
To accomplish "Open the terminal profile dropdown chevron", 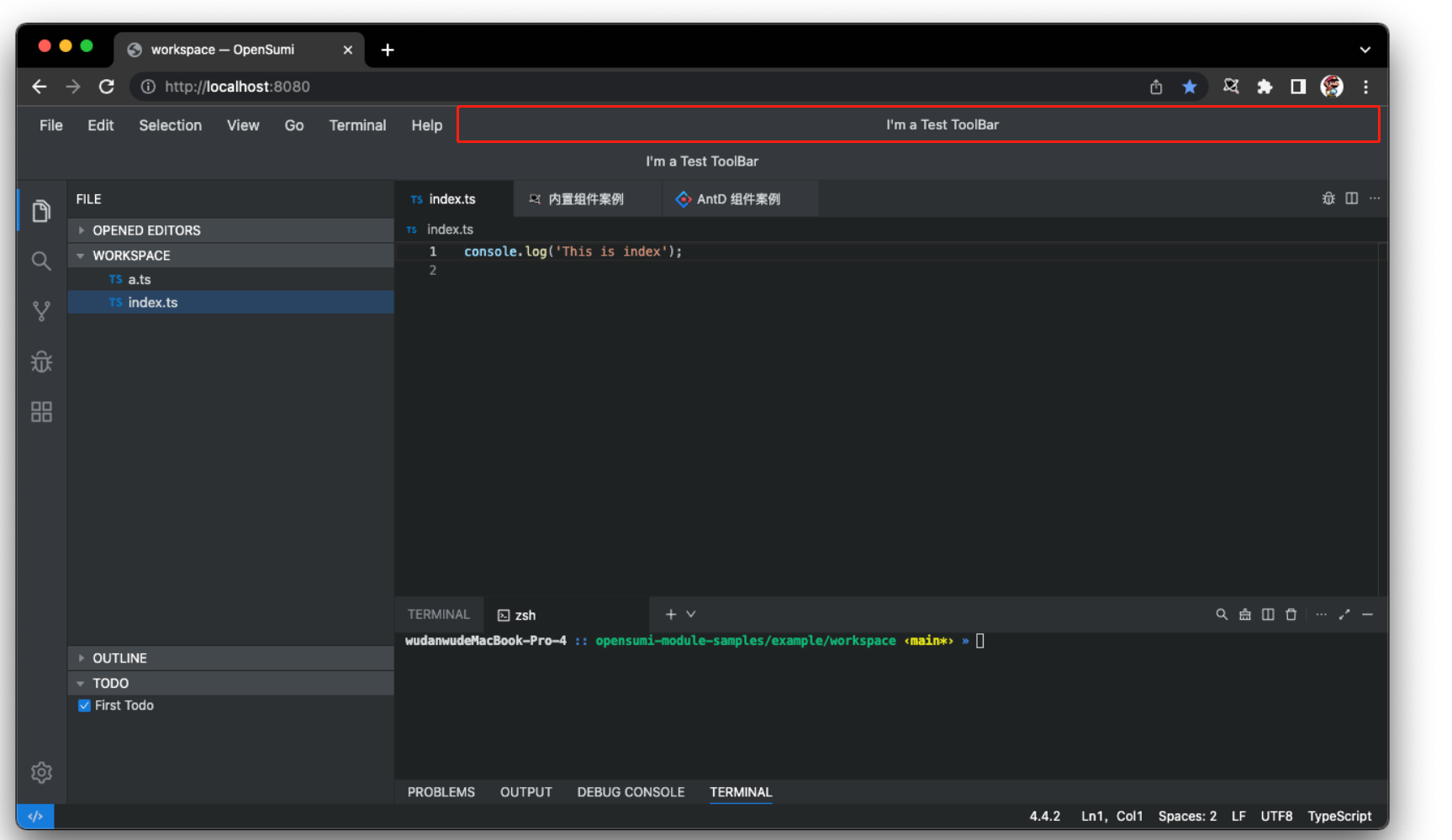I will [691, 615].
